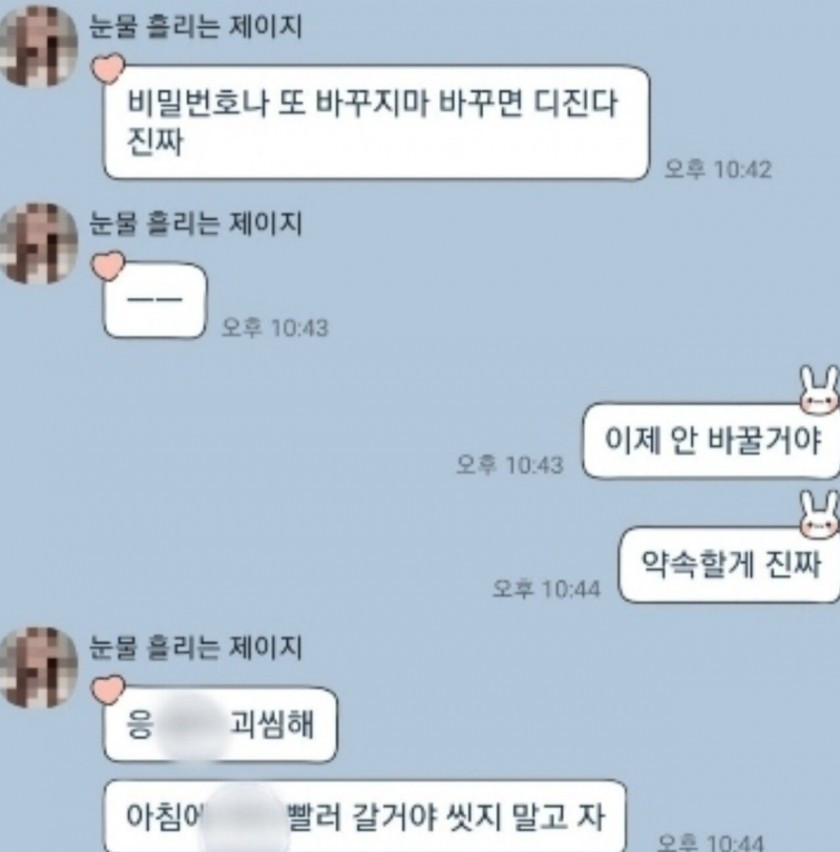Tap second sender name 눈물 흘리는 제이지
Image resolution: width=840 pixels, height=852 pixels.
click(196, 223)
